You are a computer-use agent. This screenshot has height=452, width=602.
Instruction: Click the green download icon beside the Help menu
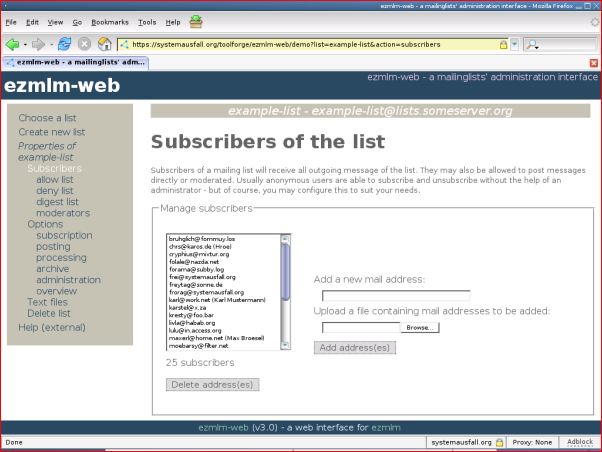(x=196, y=22)
